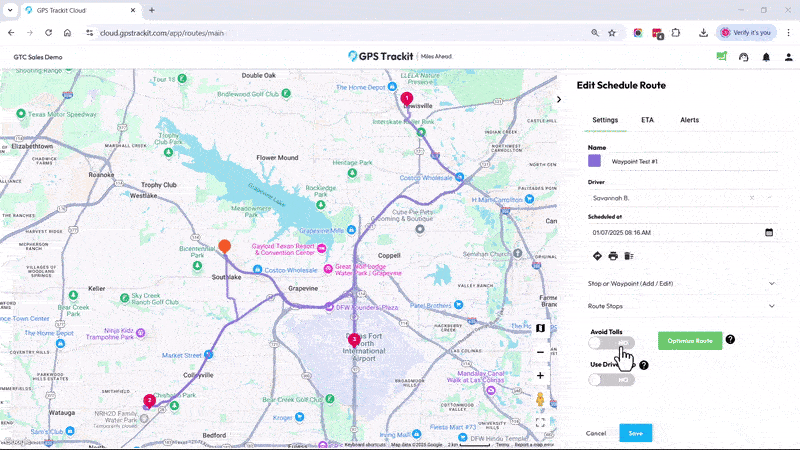800x450 pixels.
Task: Select route stop marker 3 at DFW Airport
Action: (354, 340)
